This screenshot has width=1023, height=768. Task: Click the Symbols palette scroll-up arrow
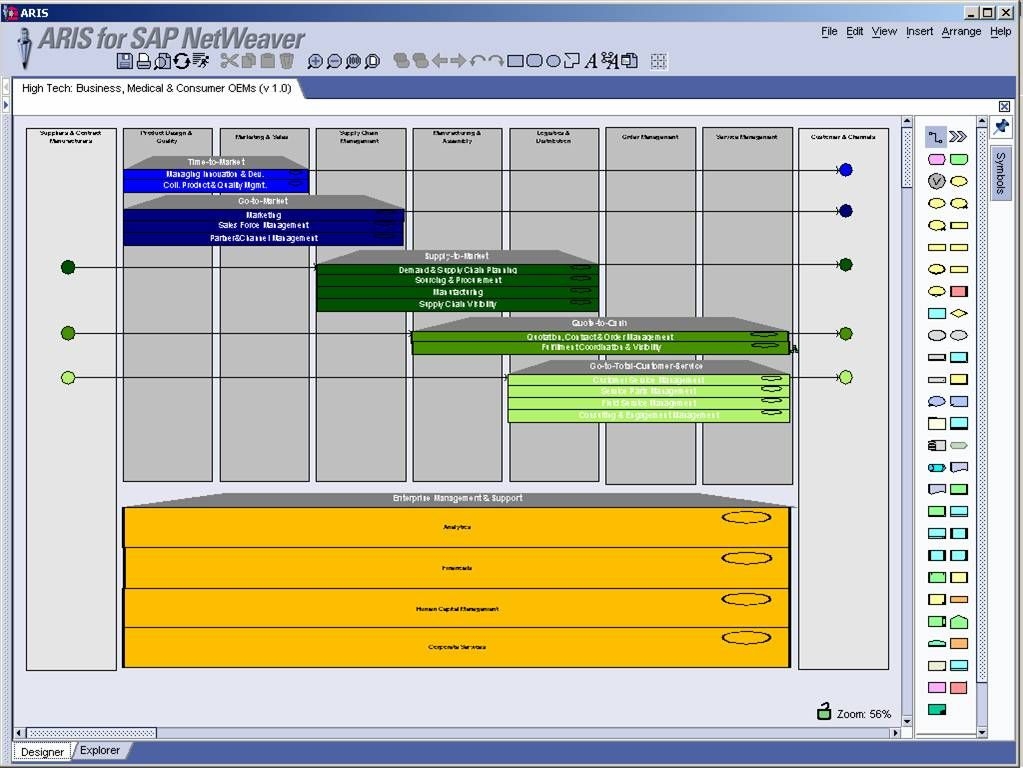point(982,121)
